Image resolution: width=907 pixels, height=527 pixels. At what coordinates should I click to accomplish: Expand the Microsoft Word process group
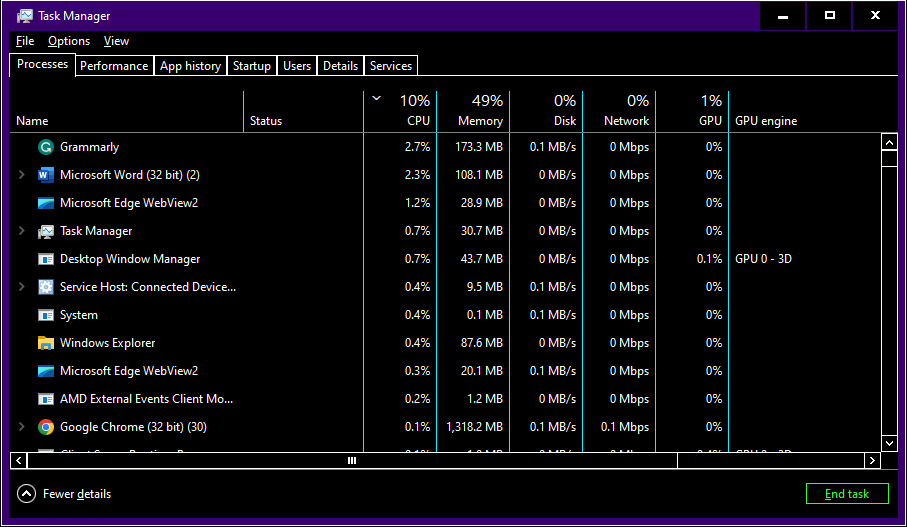pos(21,175)
